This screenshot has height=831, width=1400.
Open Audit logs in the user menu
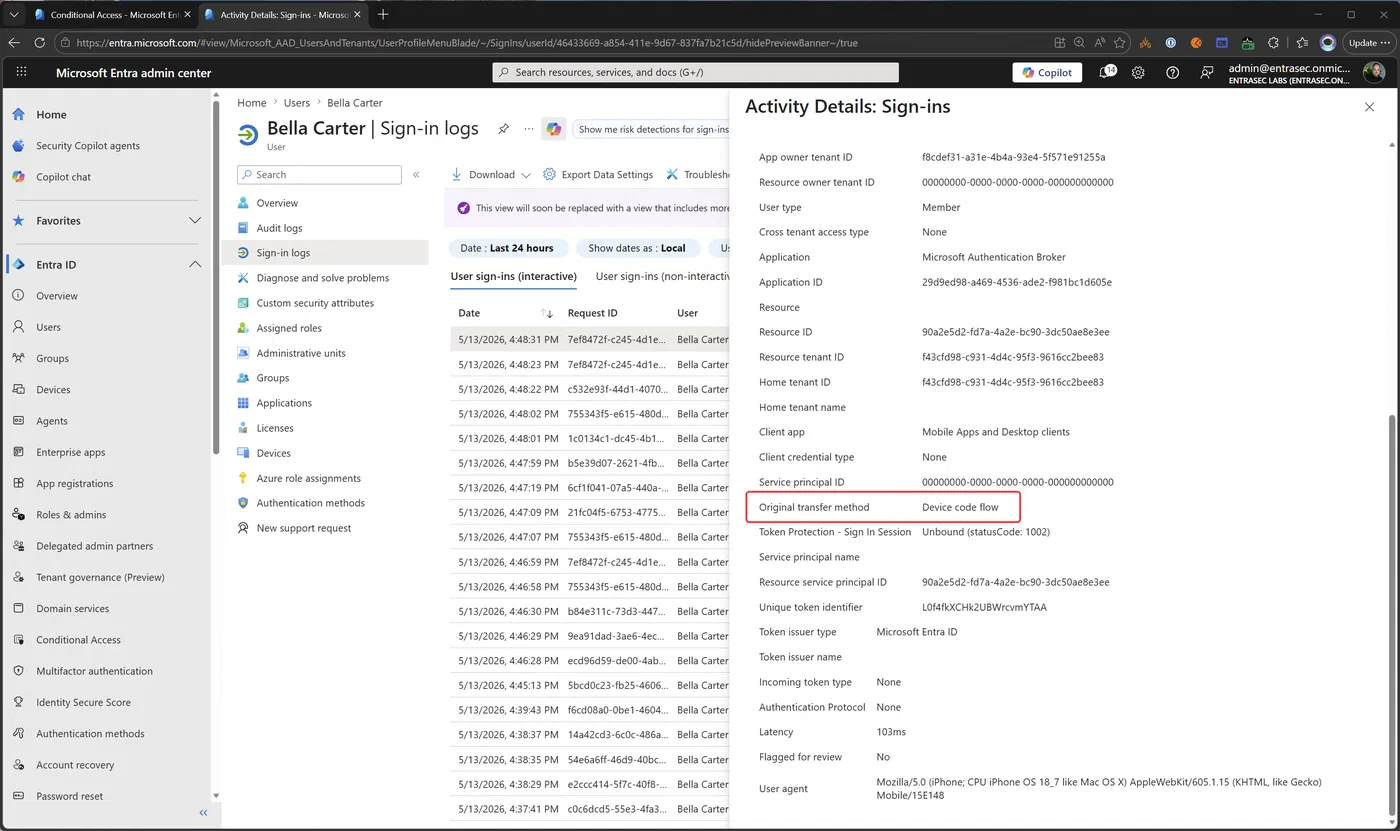coord(279,228)
